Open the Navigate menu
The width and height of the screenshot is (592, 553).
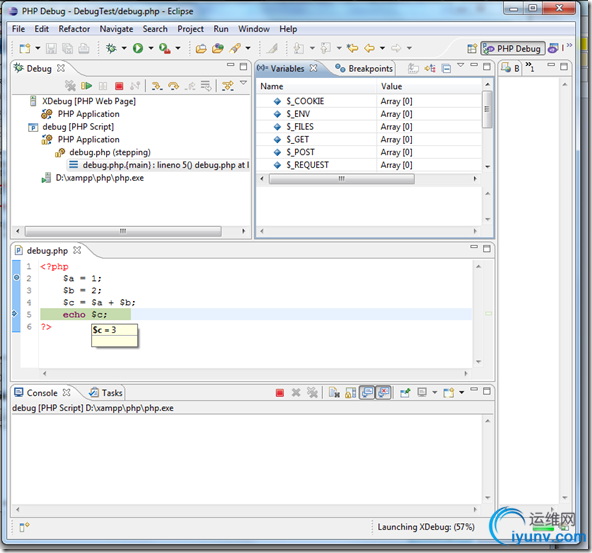(x=116, y=29)
